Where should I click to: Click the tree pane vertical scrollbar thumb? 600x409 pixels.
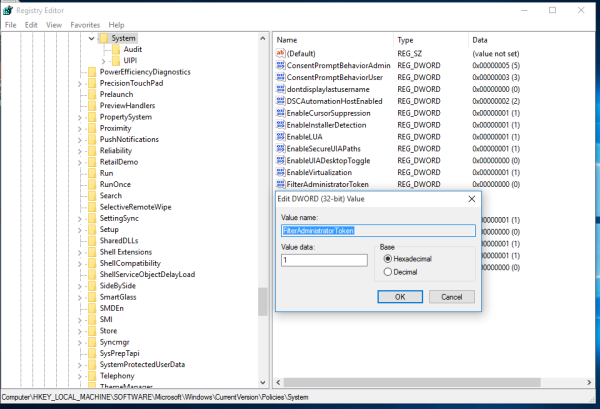click(262, 302)
